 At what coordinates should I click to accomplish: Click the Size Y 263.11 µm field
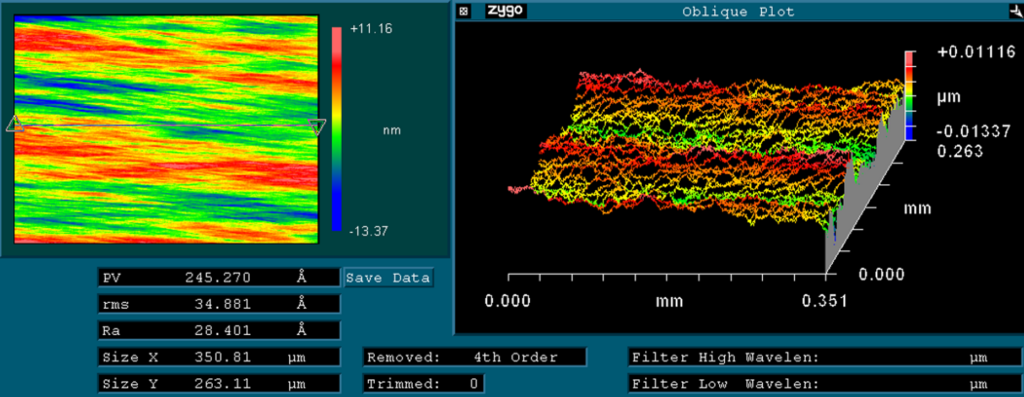[x=219, y=383]
